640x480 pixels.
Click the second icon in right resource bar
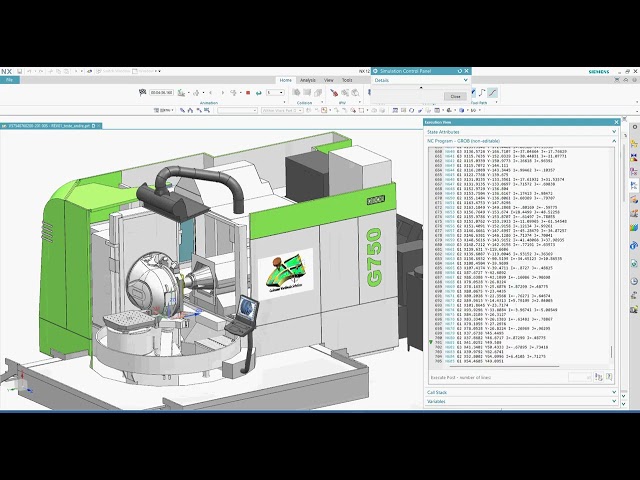point(633,143)
